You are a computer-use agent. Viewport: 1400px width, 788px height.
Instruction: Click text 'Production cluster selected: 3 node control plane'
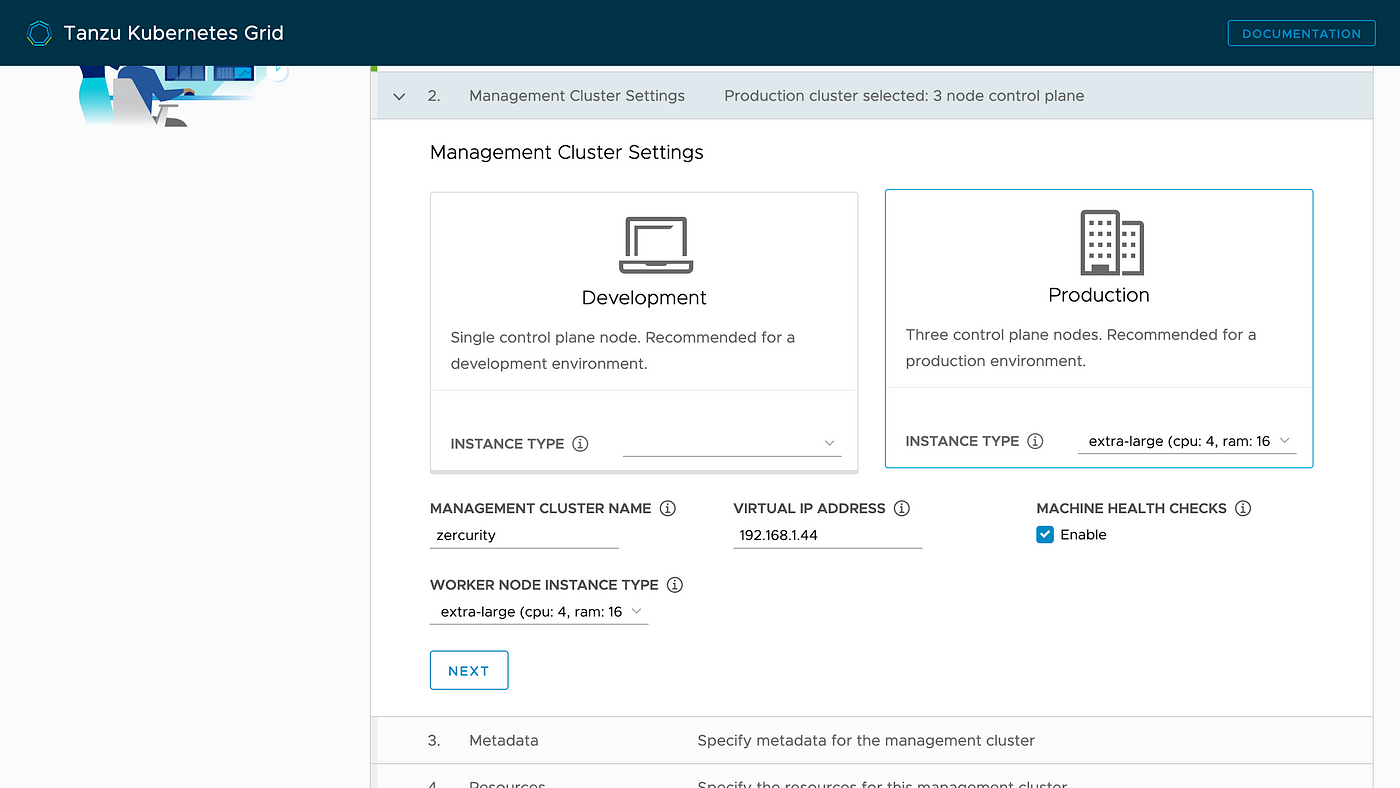904,96
